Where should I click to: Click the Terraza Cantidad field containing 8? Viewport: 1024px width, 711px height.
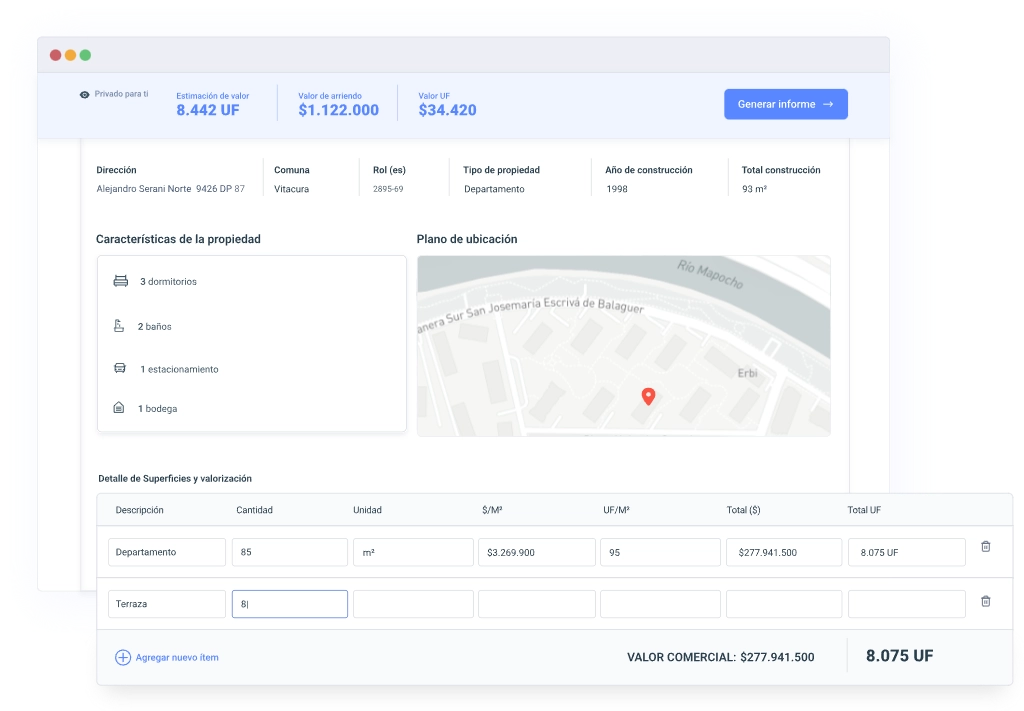tap(290, 604)
